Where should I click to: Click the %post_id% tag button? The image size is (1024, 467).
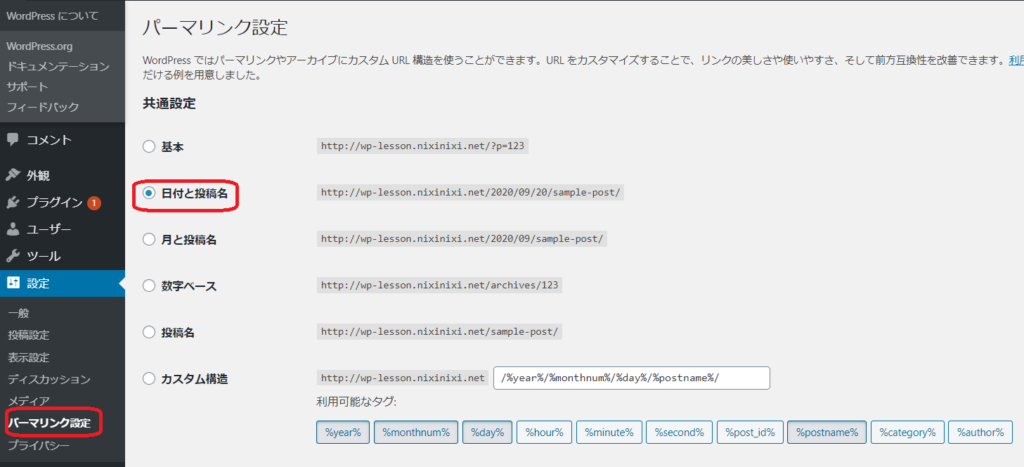click(749, 432)
